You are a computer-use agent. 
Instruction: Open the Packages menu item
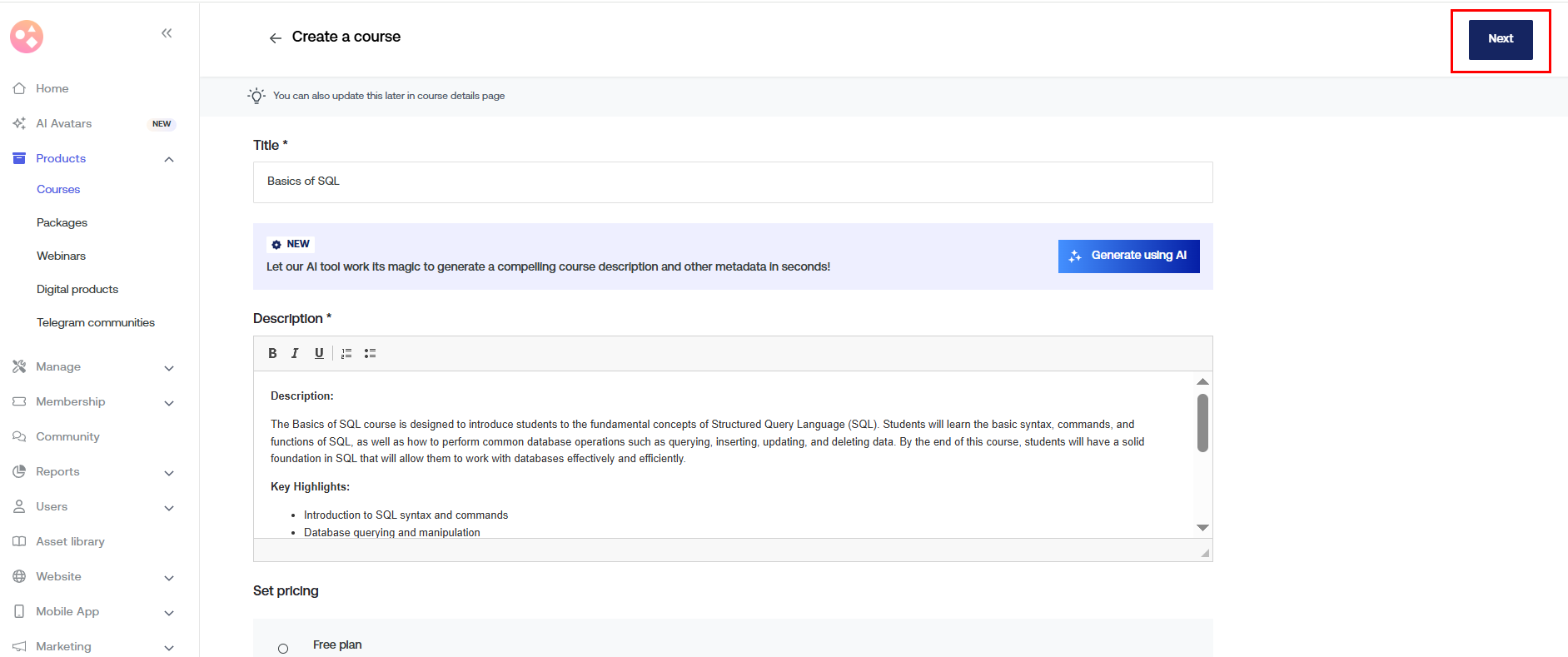(62, 222)
